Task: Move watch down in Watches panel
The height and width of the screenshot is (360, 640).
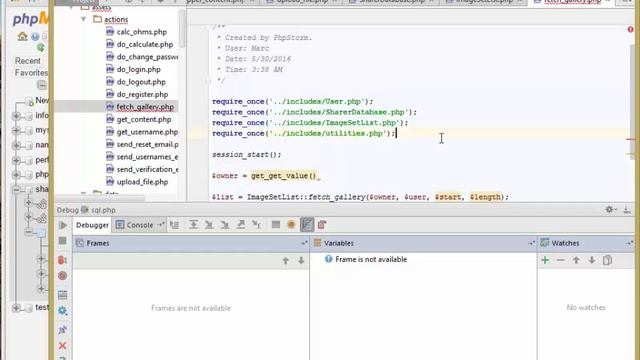Action: [592, 260]
